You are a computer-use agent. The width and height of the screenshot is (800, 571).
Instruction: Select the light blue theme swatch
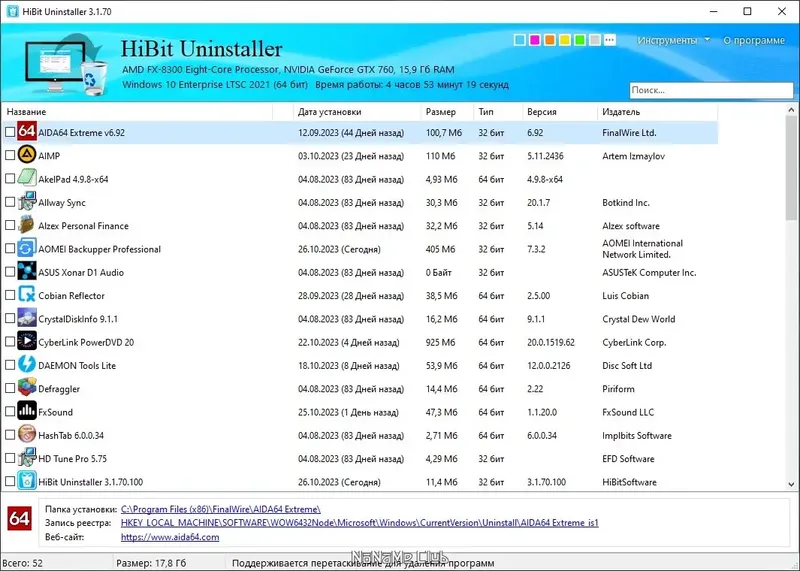tap(520, 40)
